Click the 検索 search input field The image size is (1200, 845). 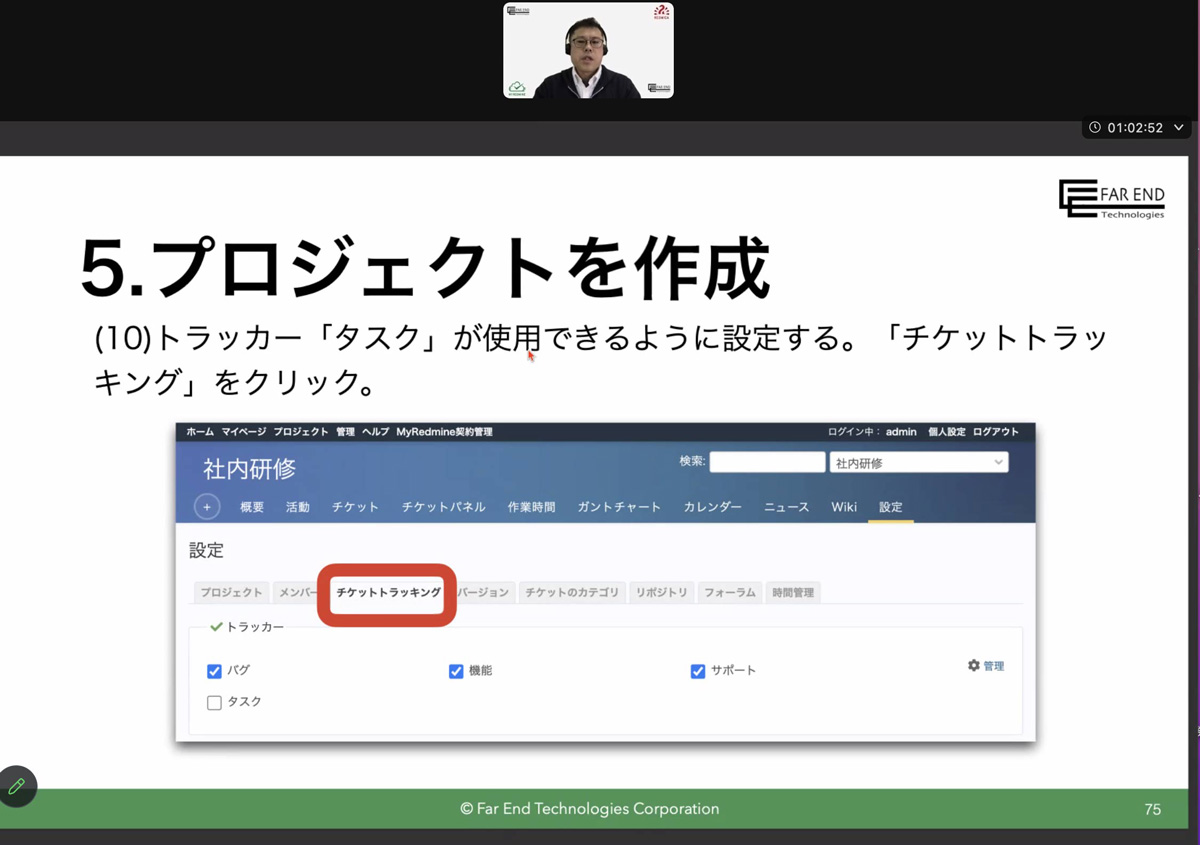[767, 463]
